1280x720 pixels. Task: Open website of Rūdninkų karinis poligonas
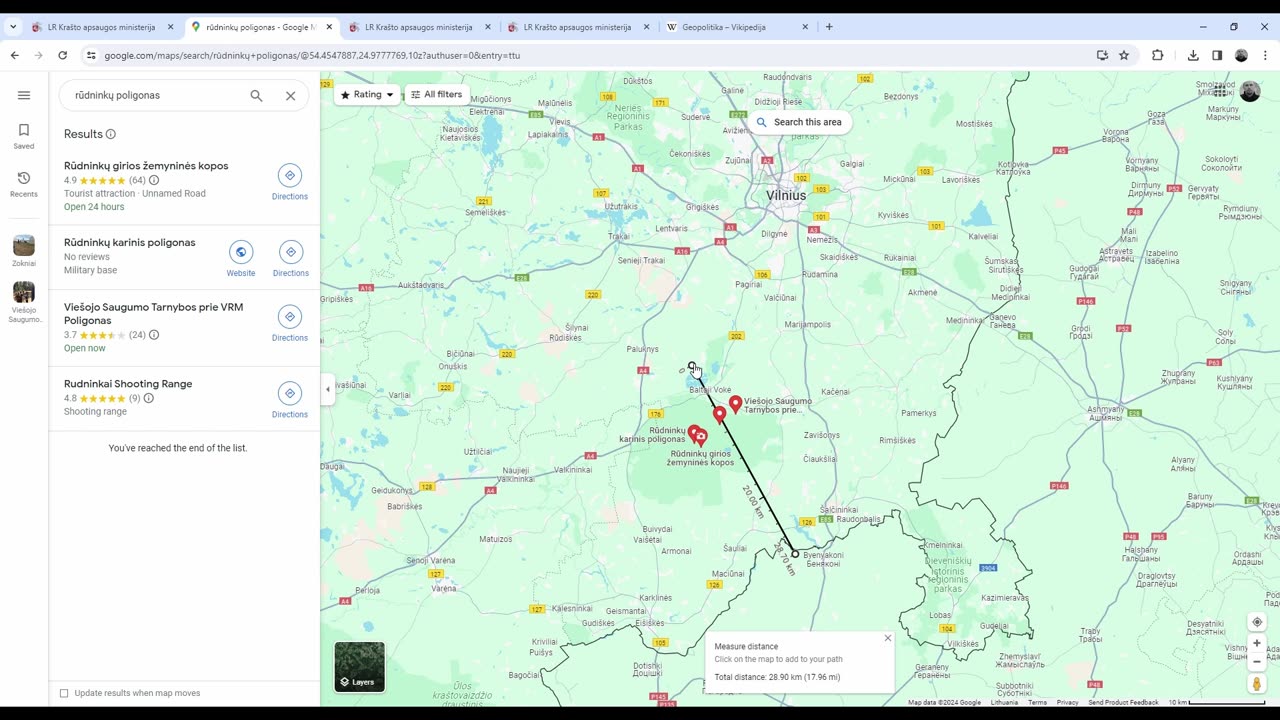(240, 259)
